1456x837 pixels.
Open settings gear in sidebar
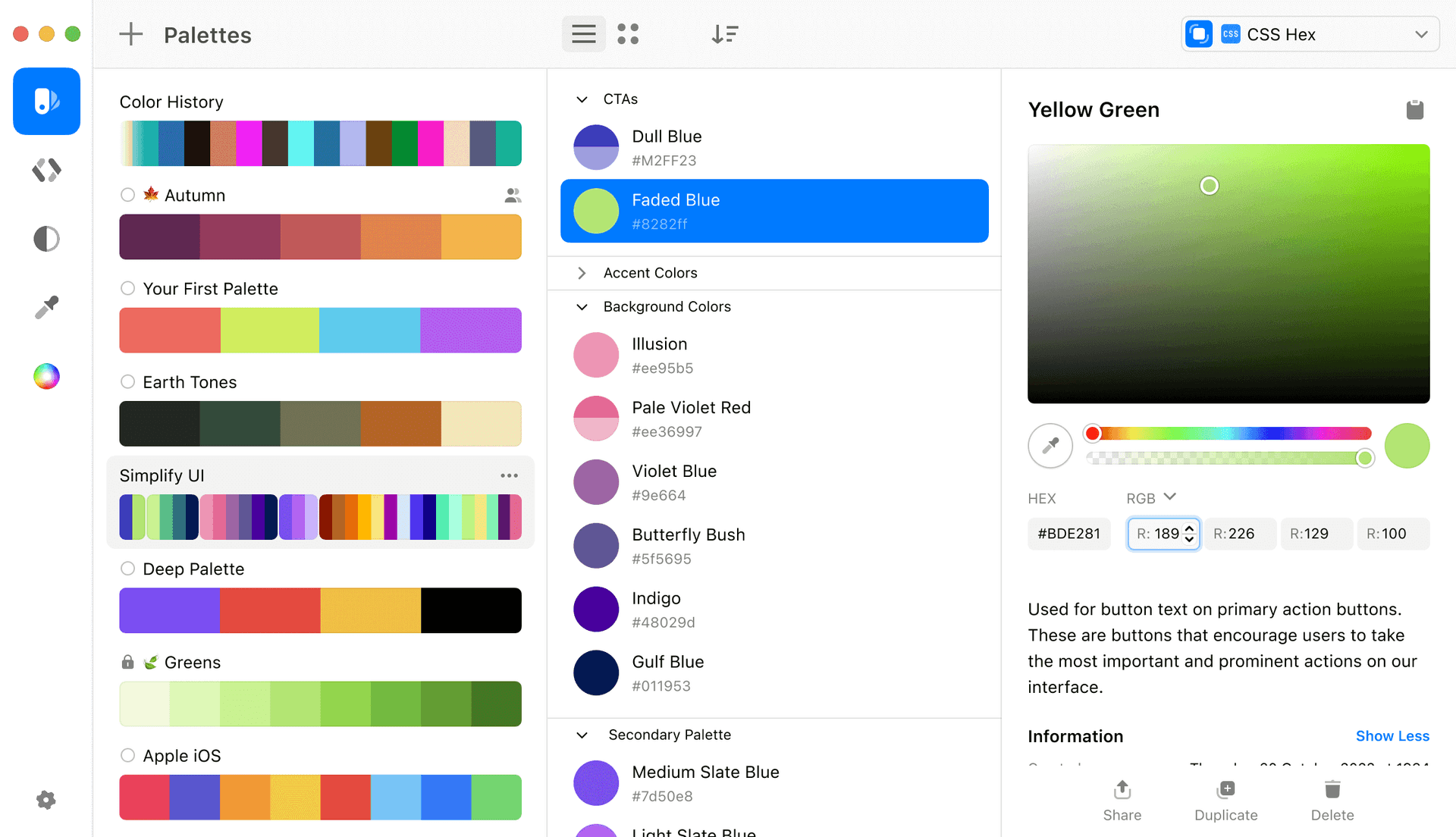[x=46, y=800]
